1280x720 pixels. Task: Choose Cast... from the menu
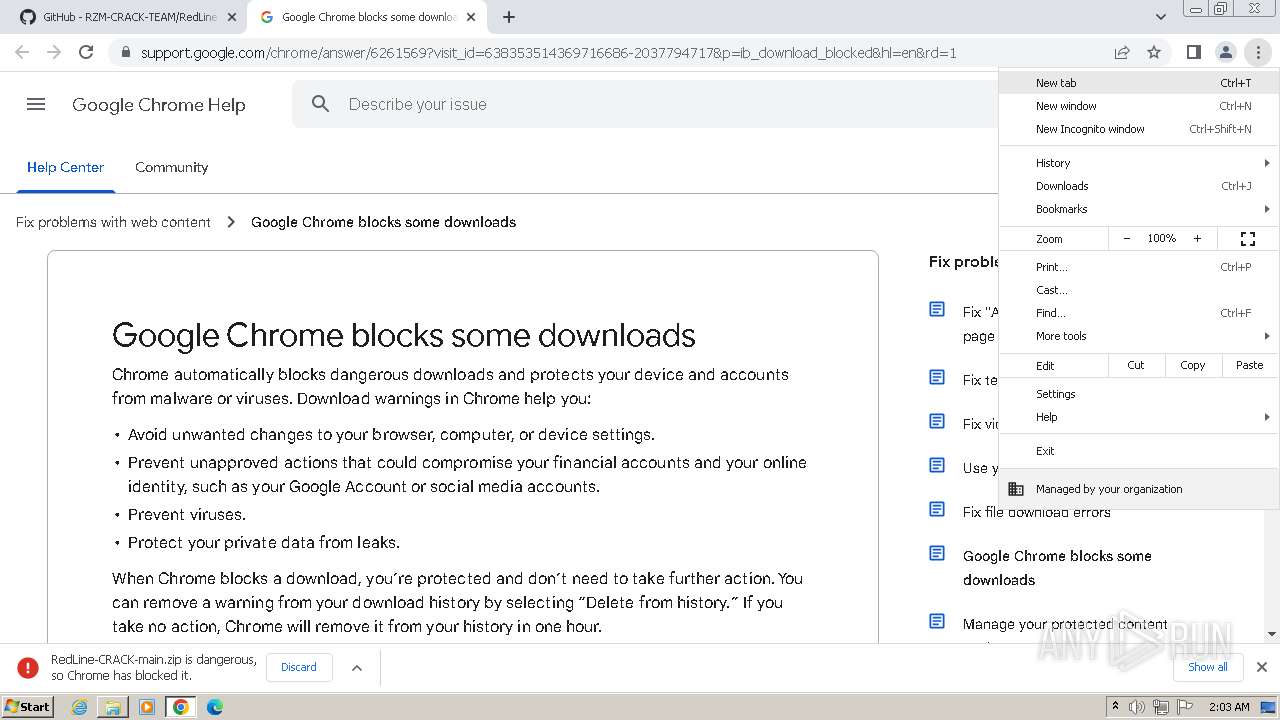[x=1139, y=290]
